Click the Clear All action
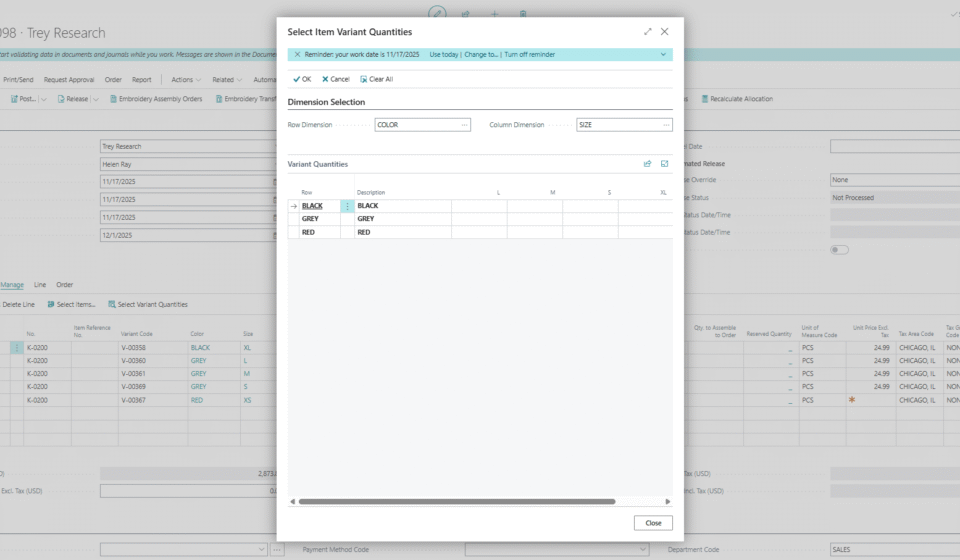 point(376,79)
